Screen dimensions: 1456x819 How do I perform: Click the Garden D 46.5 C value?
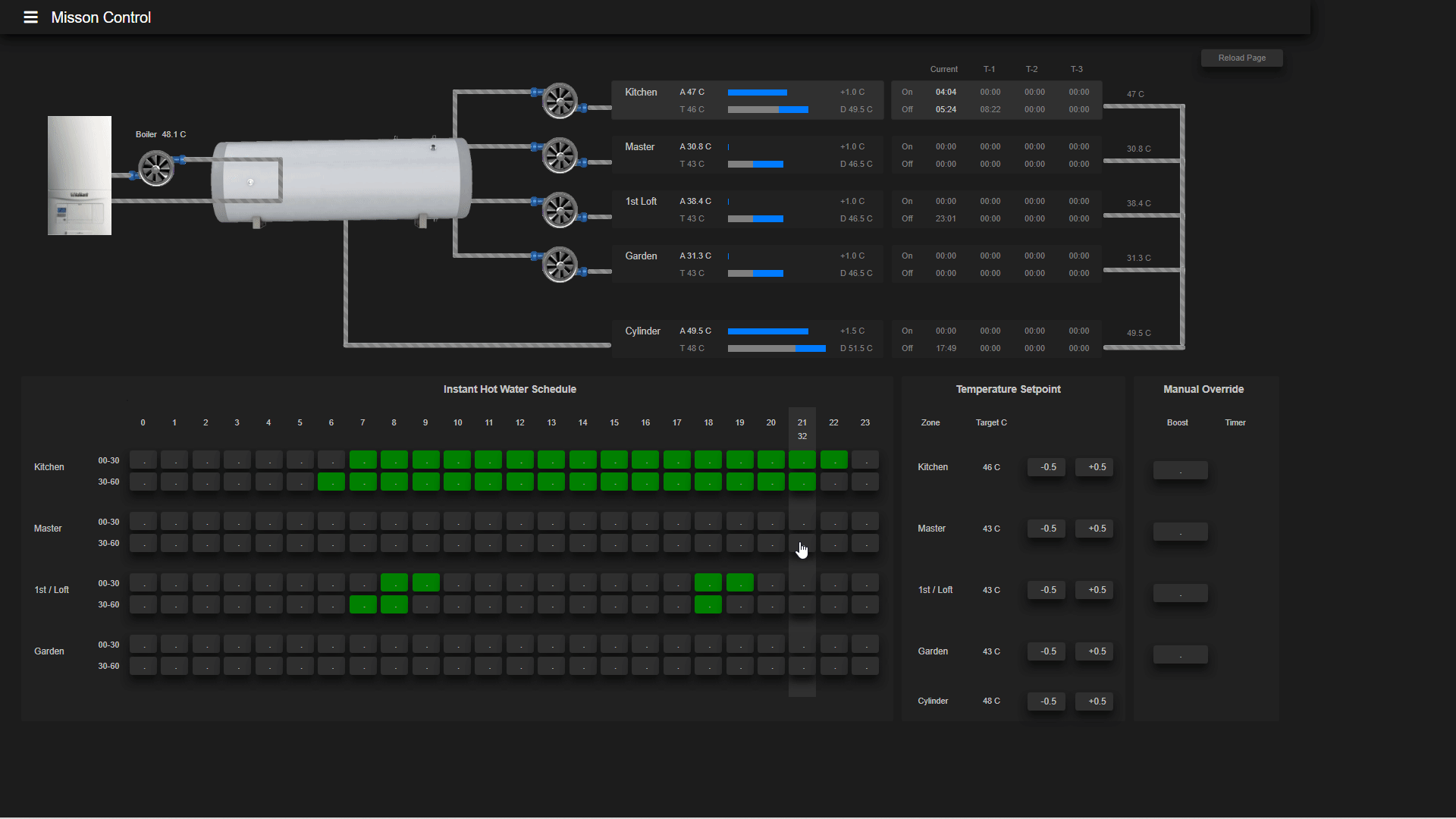tap(856, 273)
